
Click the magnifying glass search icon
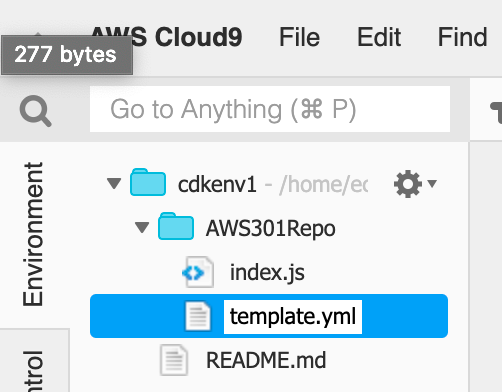click(36, 111)
